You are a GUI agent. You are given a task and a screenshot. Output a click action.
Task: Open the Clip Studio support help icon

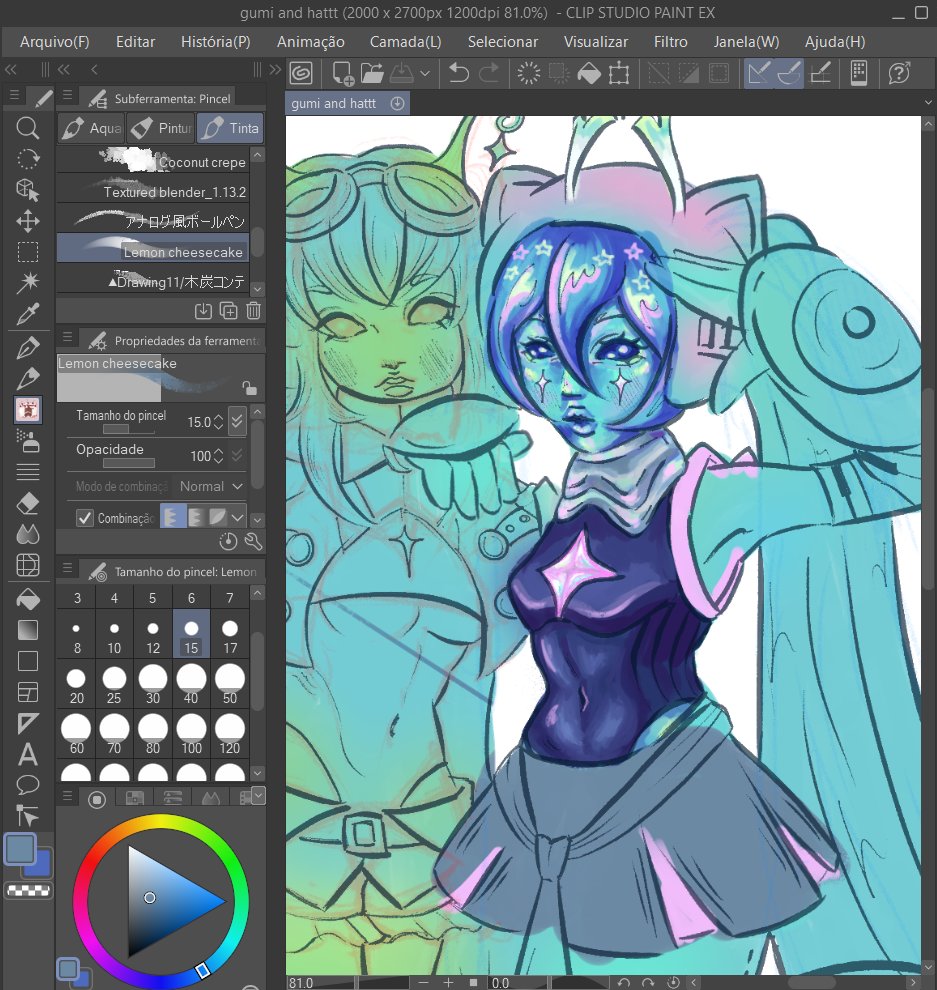click(899, 73)
